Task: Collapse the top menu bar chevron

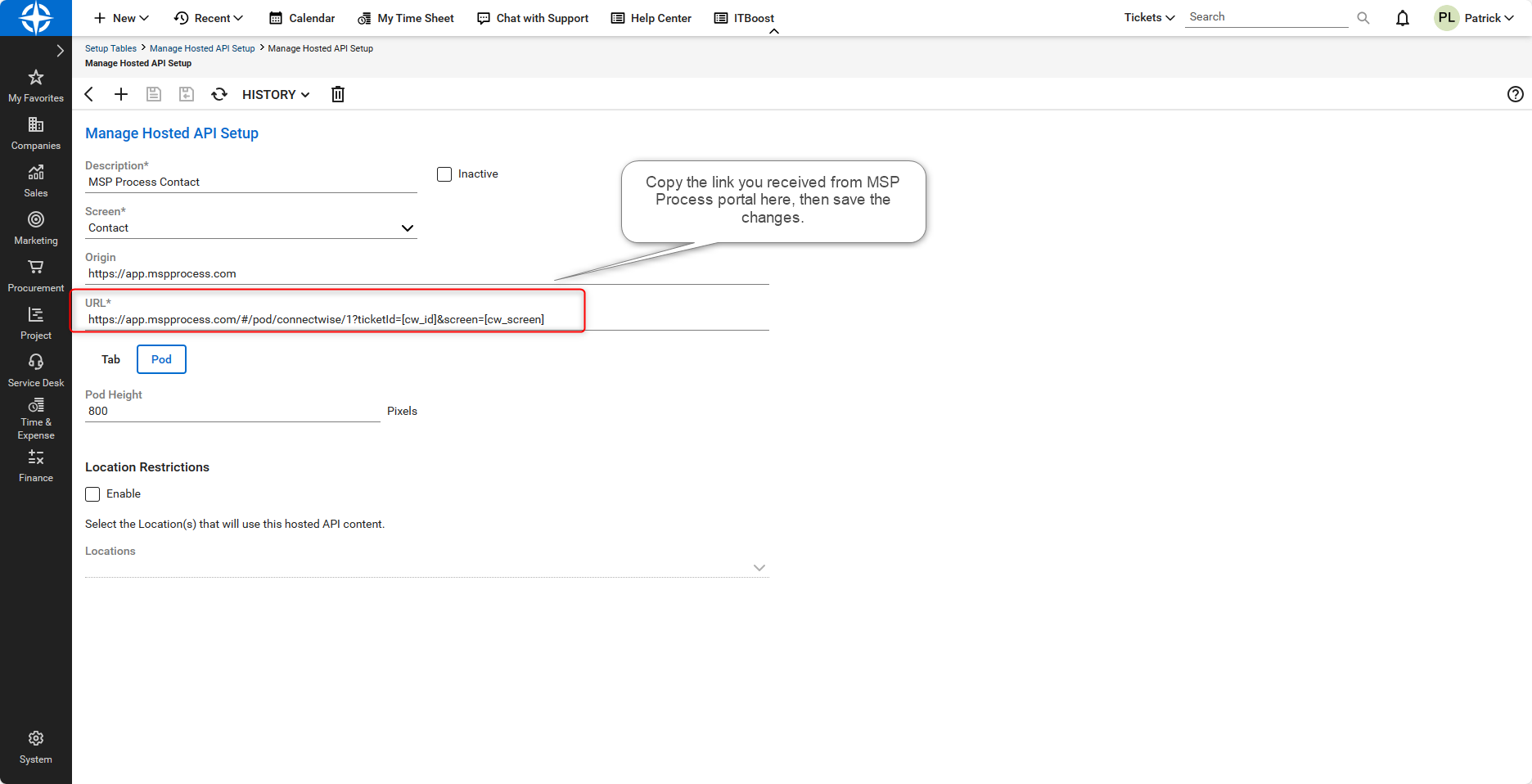Action: click(774, 31)
